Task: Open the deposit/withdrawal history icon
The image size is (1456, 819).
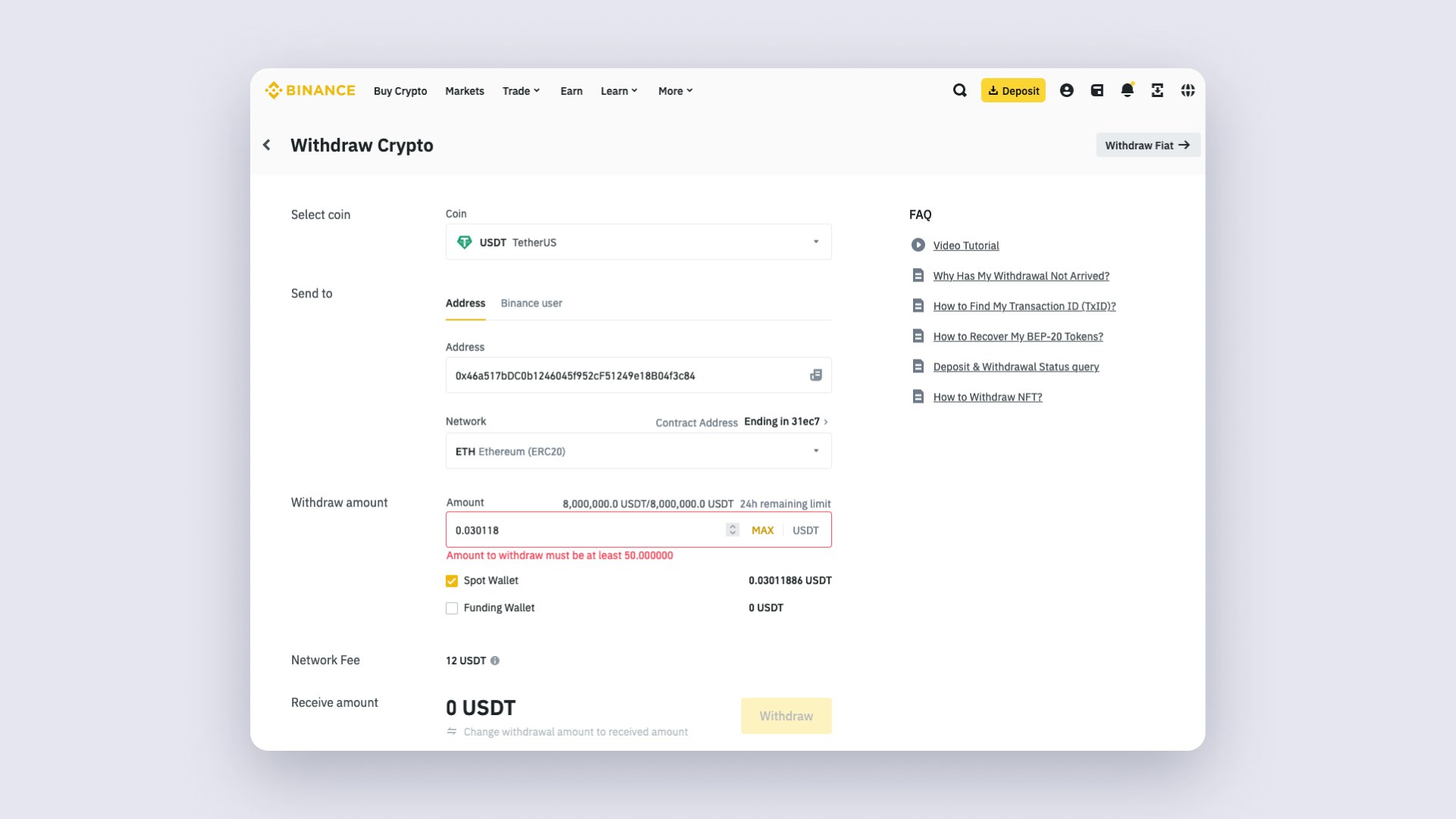Action: tap(1157, 90)
